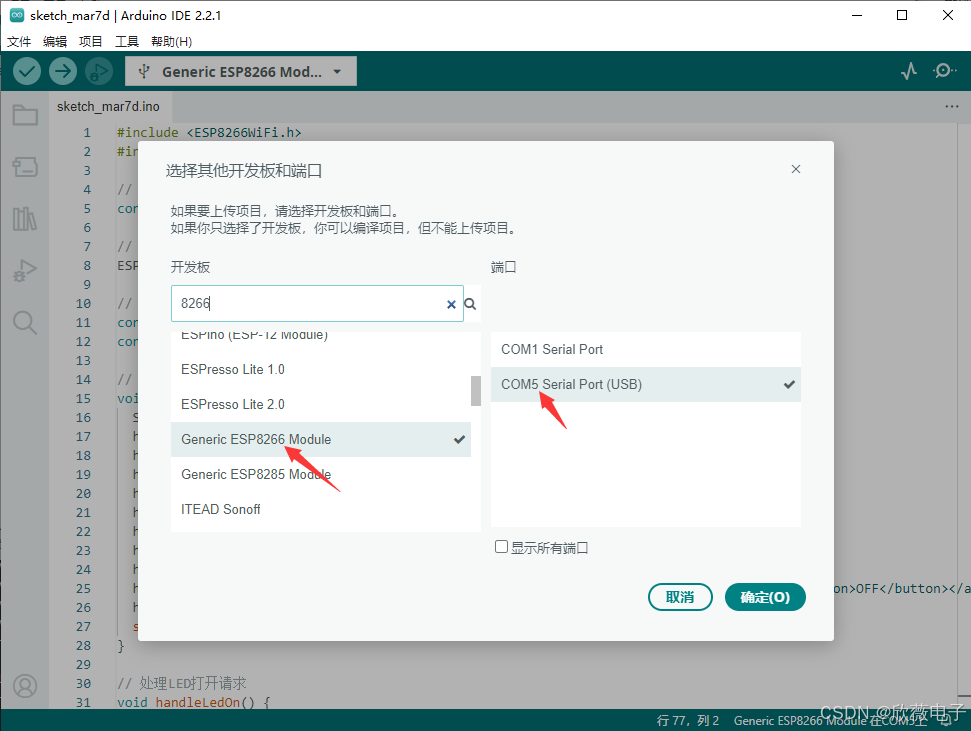Click the Start Debugging toolbar icon

click(98, 71)
